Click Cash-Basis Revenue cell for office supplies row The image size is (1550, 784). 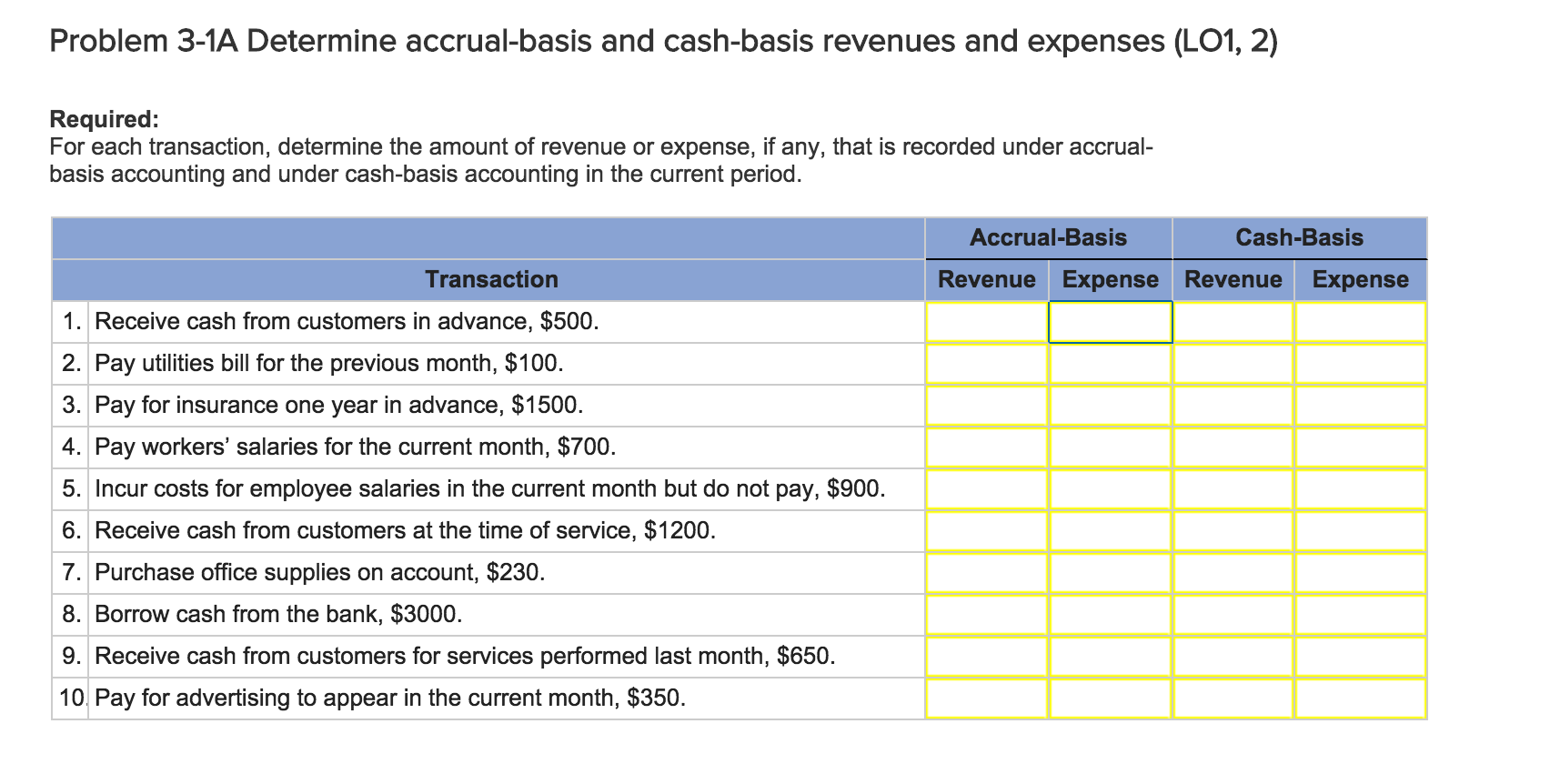1233,573
